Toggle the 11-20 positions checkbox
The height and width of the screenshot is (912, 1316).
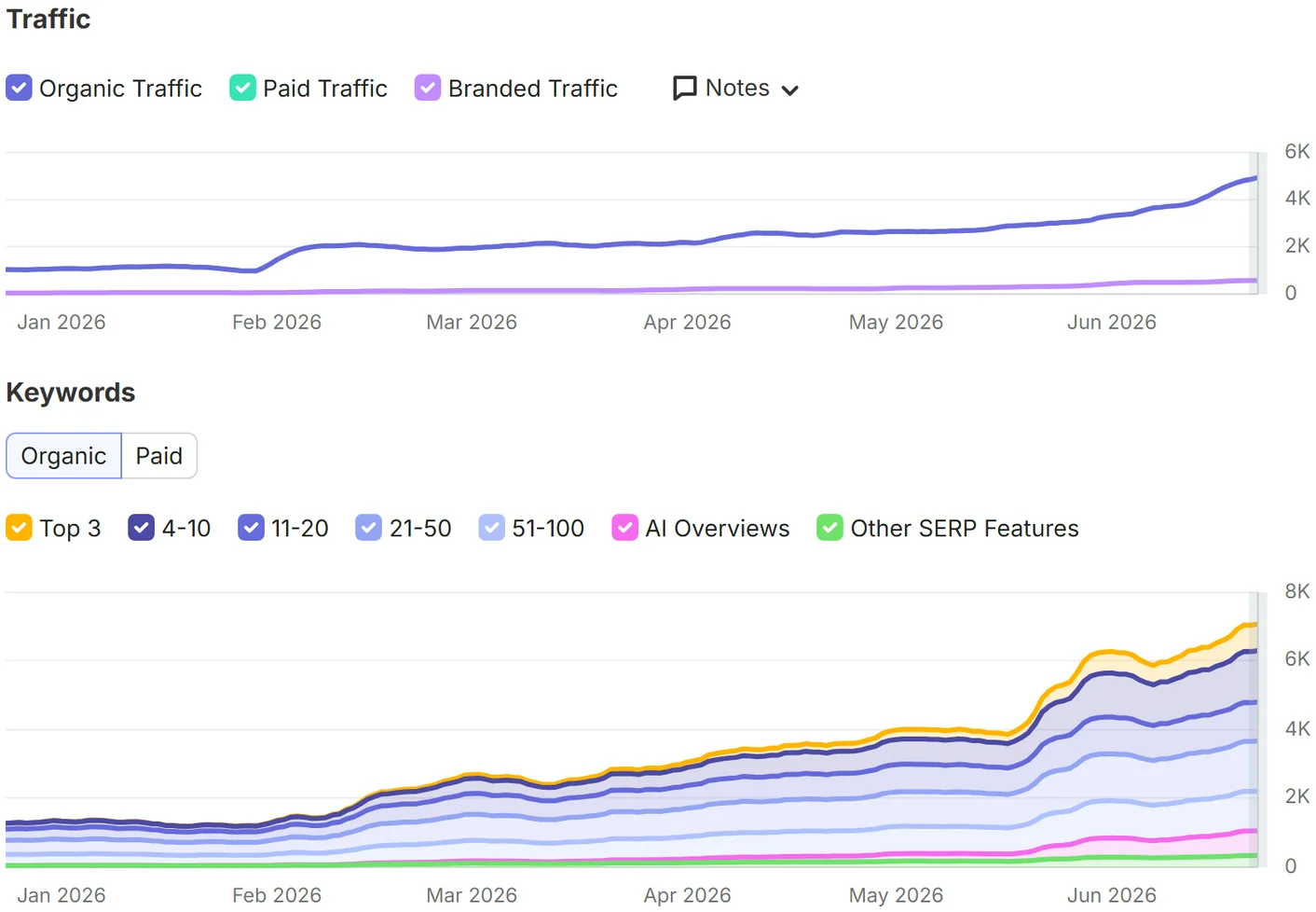pos(251,528)
